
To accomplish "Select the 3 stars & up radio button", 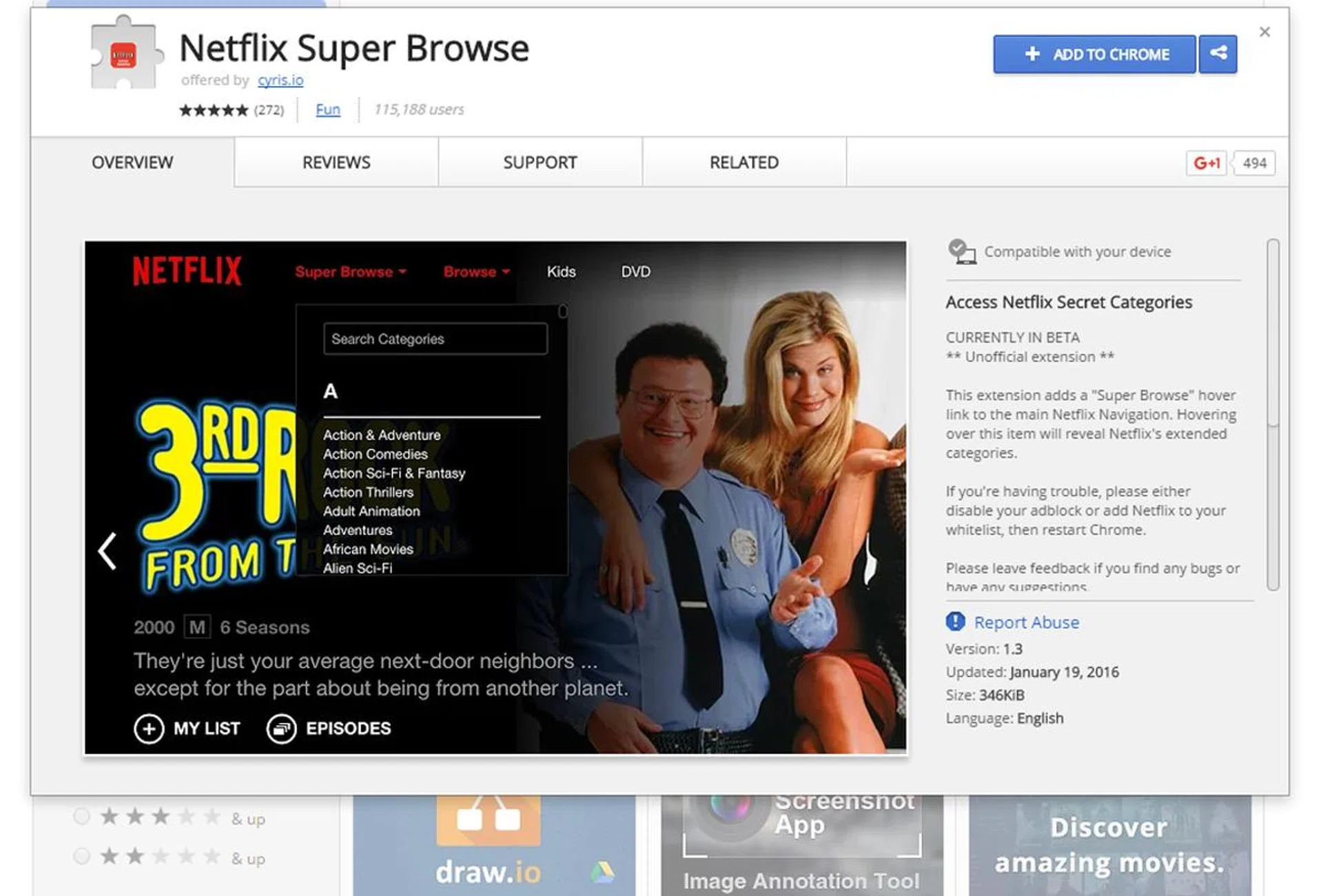I will pyautogui.click(x=82, y=817).
